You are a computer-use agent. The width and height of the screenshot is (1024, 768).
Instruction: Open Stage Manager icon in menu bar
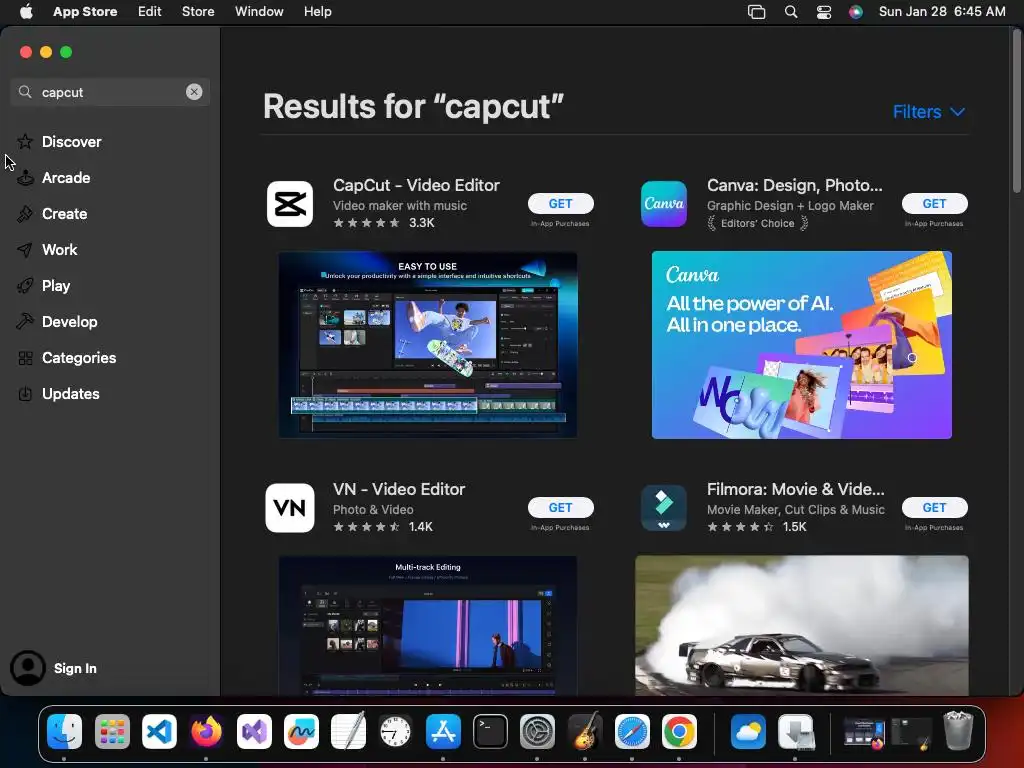pyautogui.click(x=756, y=12)
